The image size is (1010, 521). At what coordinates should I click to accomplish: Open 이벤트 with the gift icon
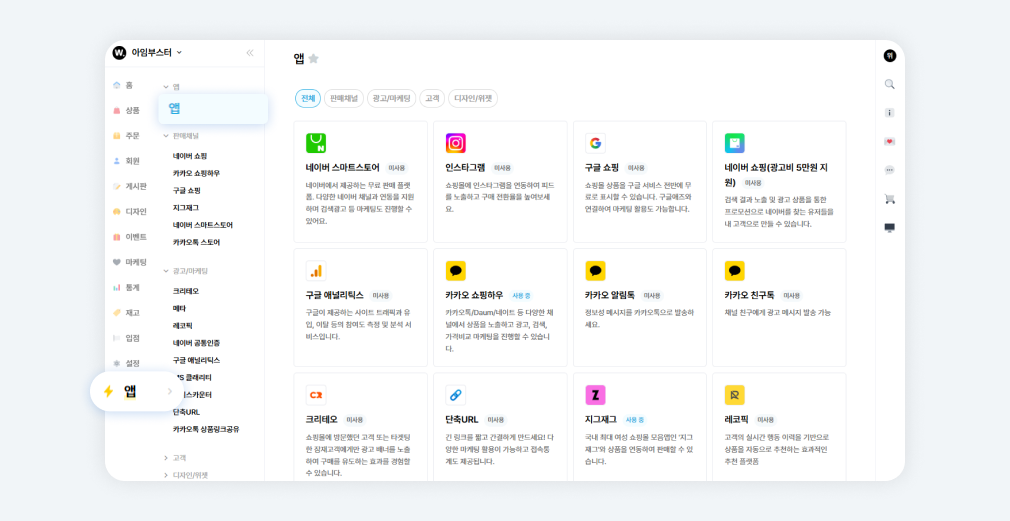pyautogui.click(x=129, y=236)
